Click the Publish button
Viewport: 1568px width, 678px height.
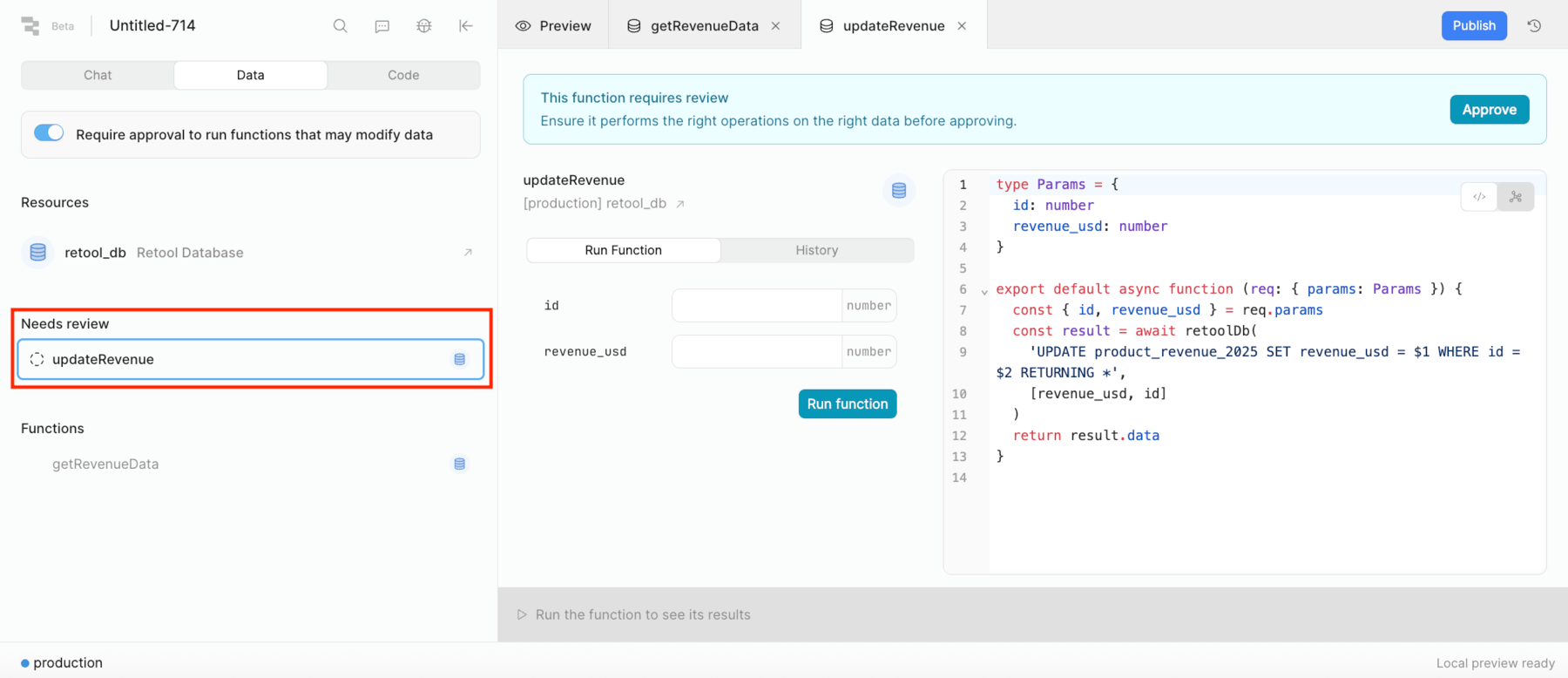1474,25
